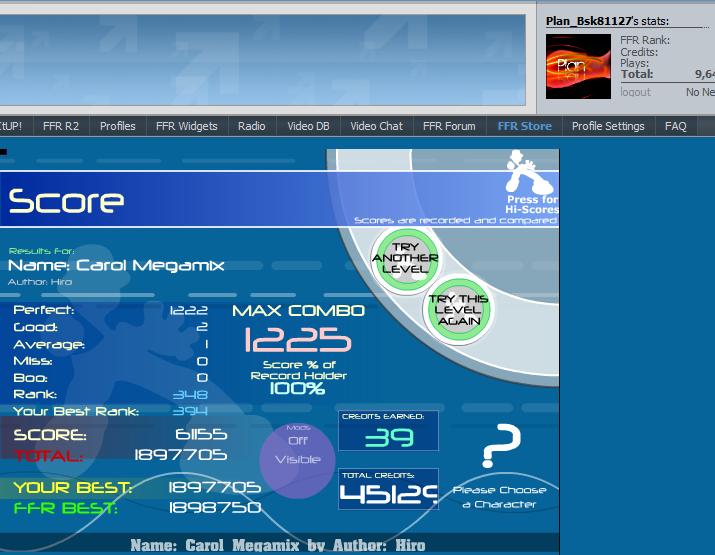
Task: Select the Total Credits box
Action: pyautogui.click(x=389, y=488)
